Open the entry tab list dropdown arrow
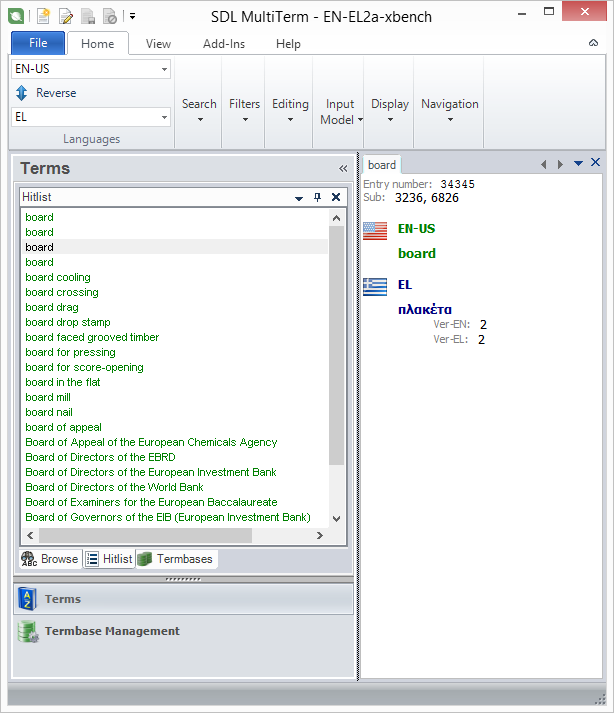 click(578, 163)
